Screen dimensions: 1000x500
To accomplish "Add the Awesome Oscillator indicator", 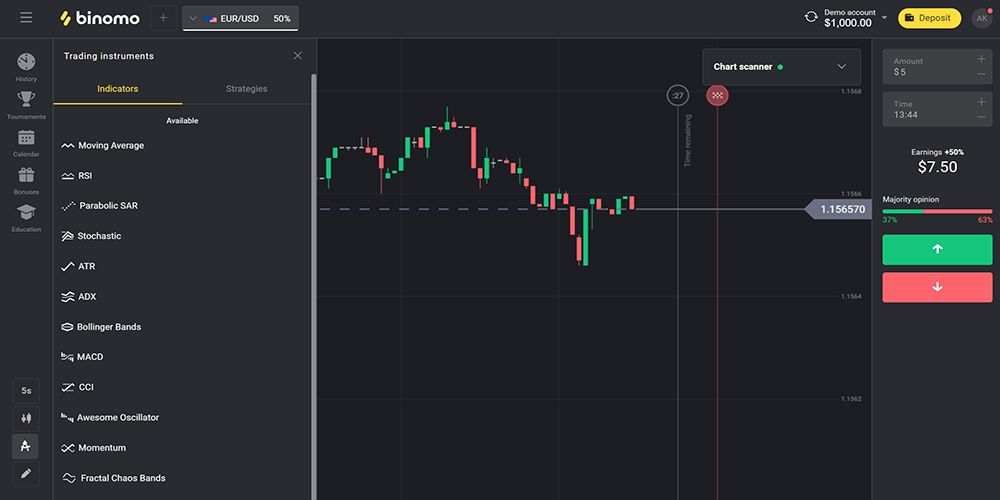I will pos(182,418).
